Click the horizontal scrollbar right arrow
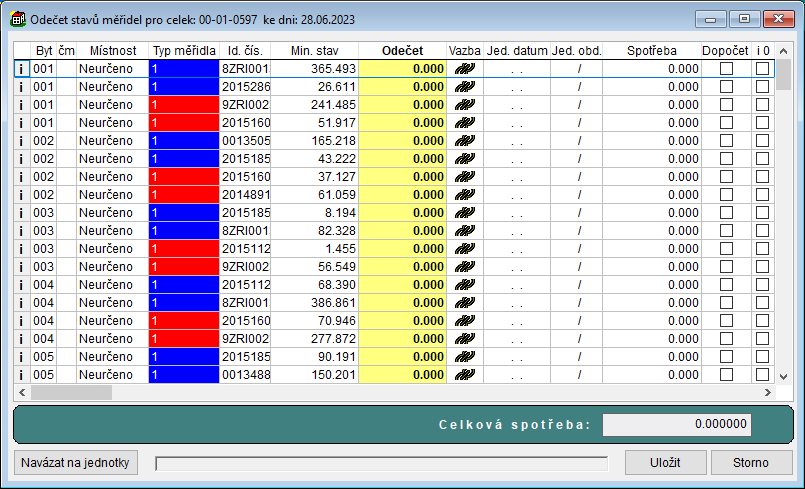 [766, 393]
